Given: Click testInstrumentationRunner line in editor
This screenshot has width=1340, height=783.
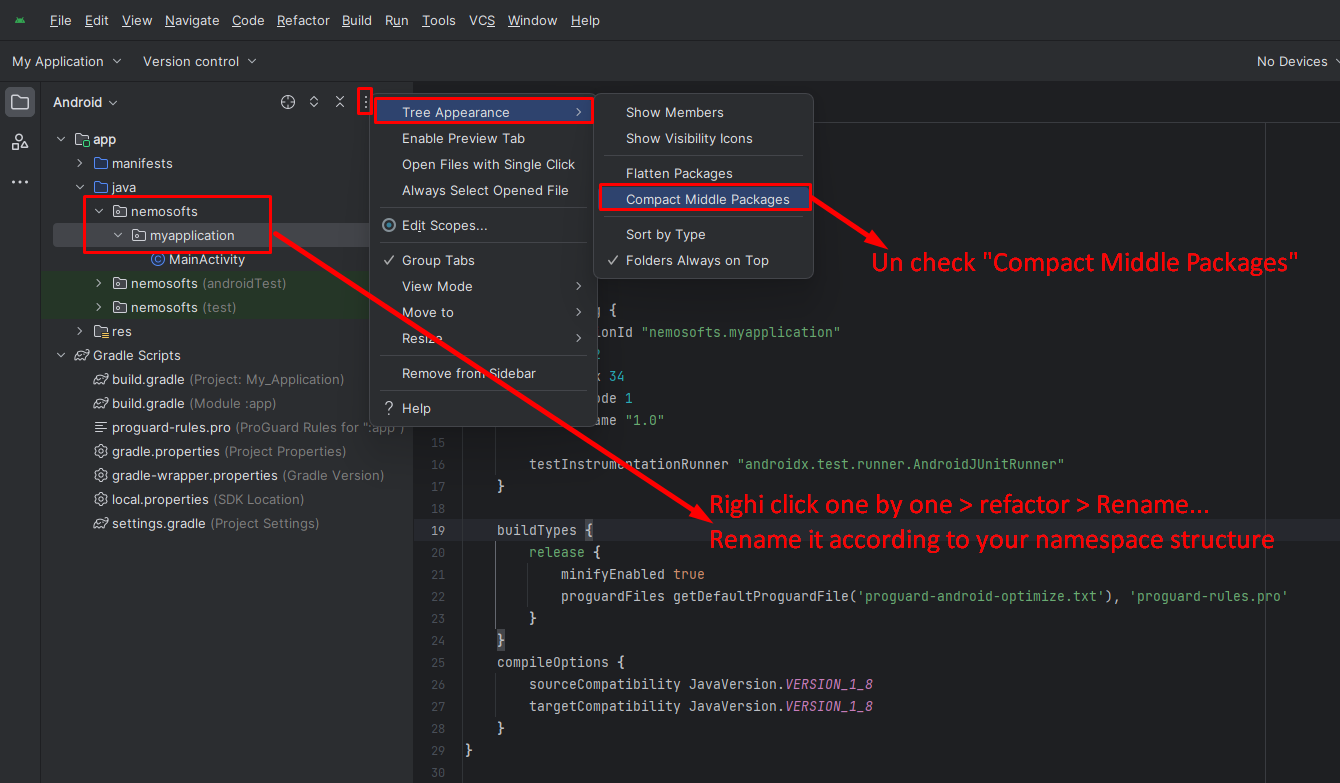Looking at the screenshot, I should (796, 464).
